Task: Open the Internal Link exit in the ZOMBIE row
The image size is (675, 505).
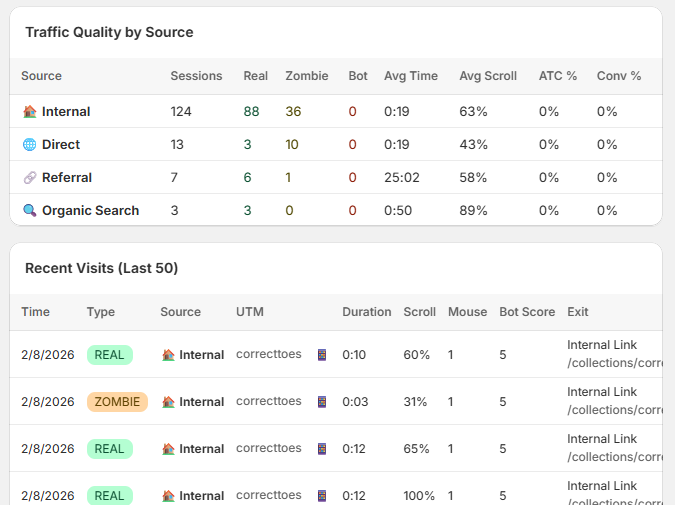Action: [x=602, y=392]
